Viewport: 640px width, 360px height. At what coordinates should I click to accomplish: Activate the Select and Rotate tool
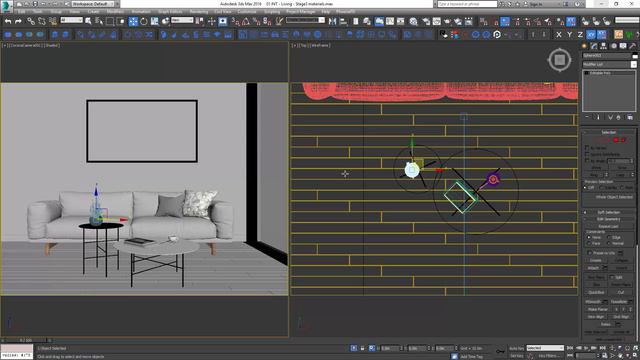[144, 21]
